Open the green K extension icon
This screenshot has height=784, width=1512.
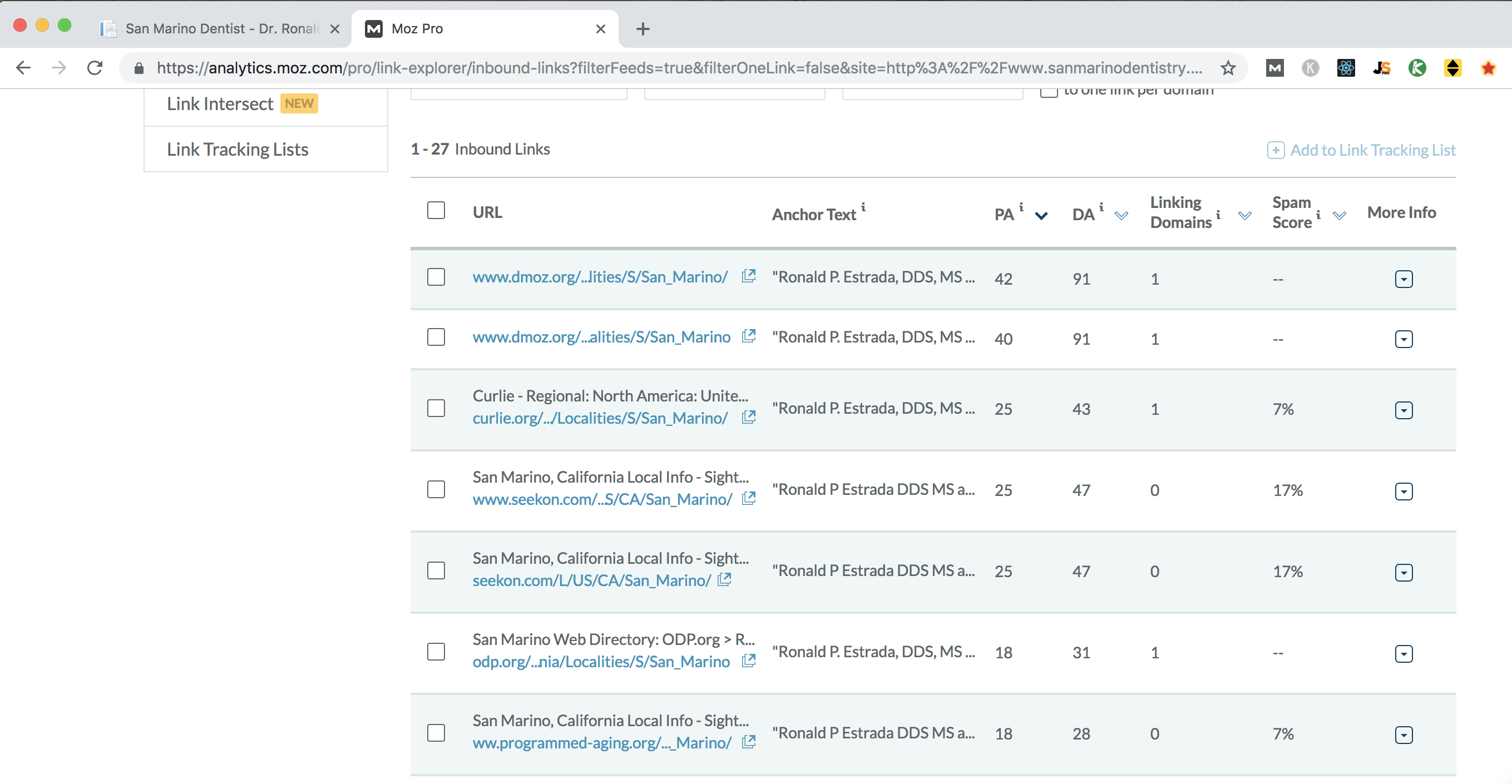[x=1417, y=68]
